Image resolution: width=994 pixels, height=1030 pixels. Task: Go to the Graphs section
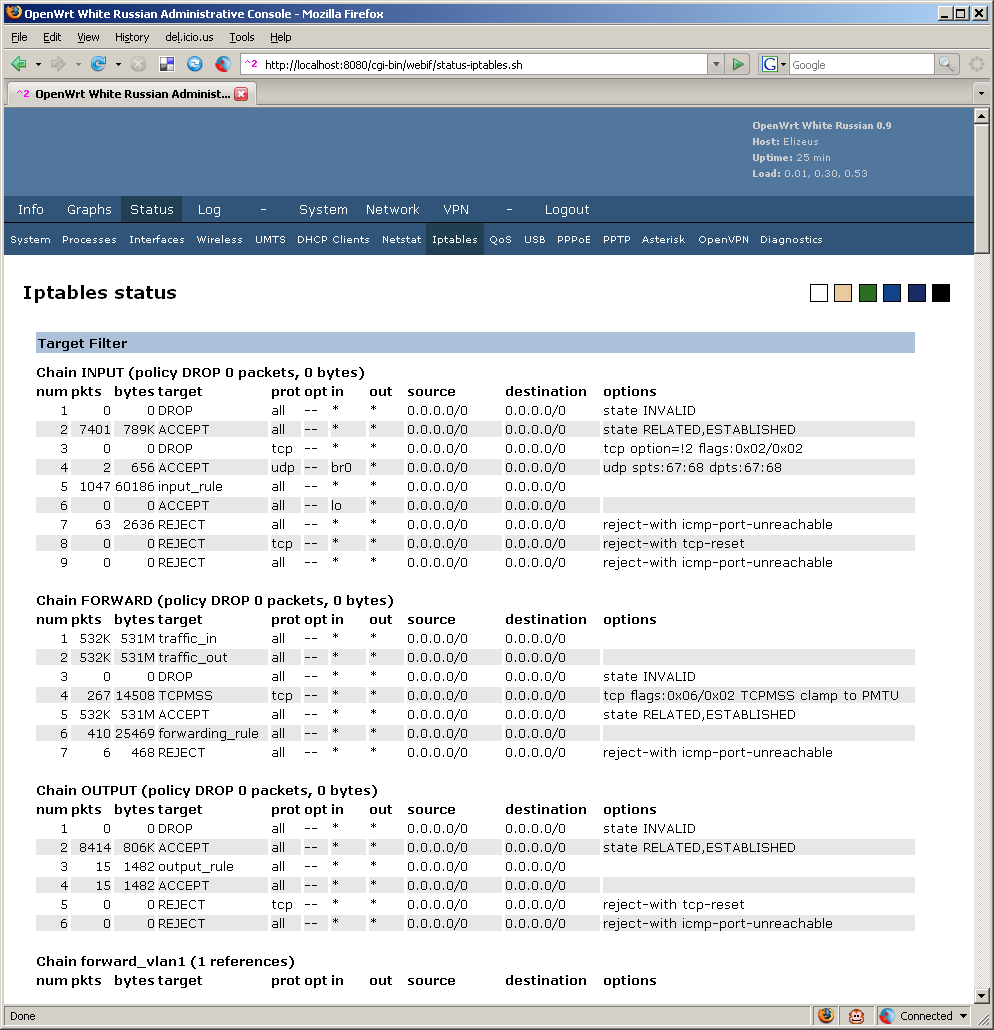click(89, 210)
